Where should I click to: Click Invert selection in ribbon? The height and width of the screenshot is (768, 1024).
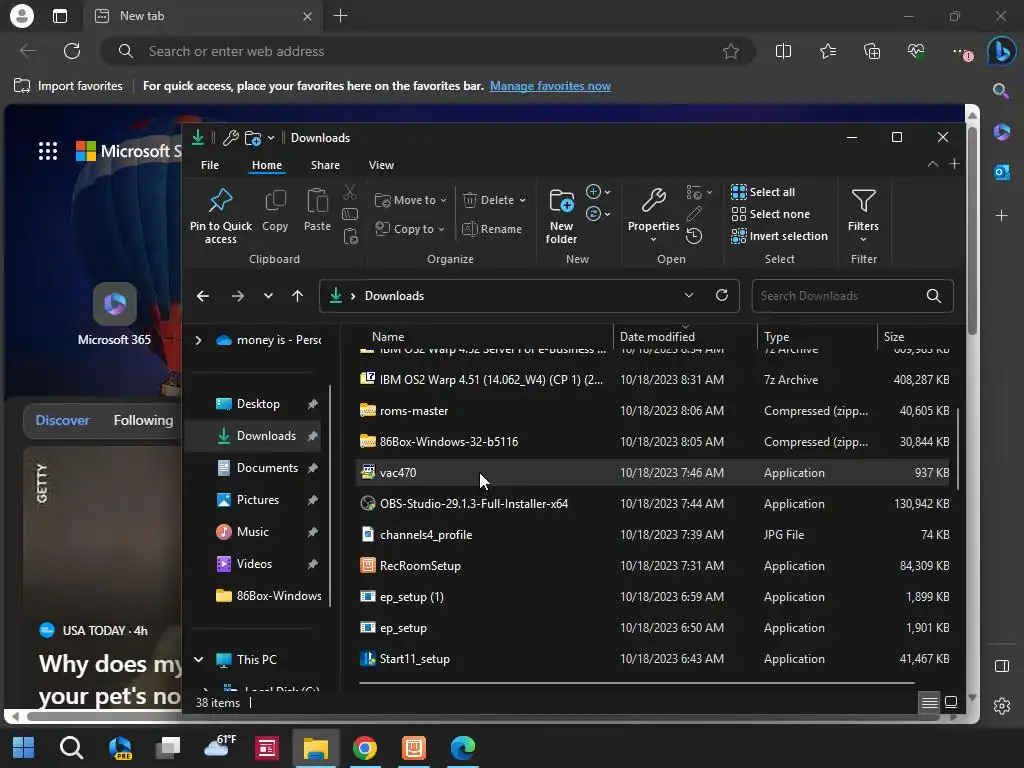(780, 236)
